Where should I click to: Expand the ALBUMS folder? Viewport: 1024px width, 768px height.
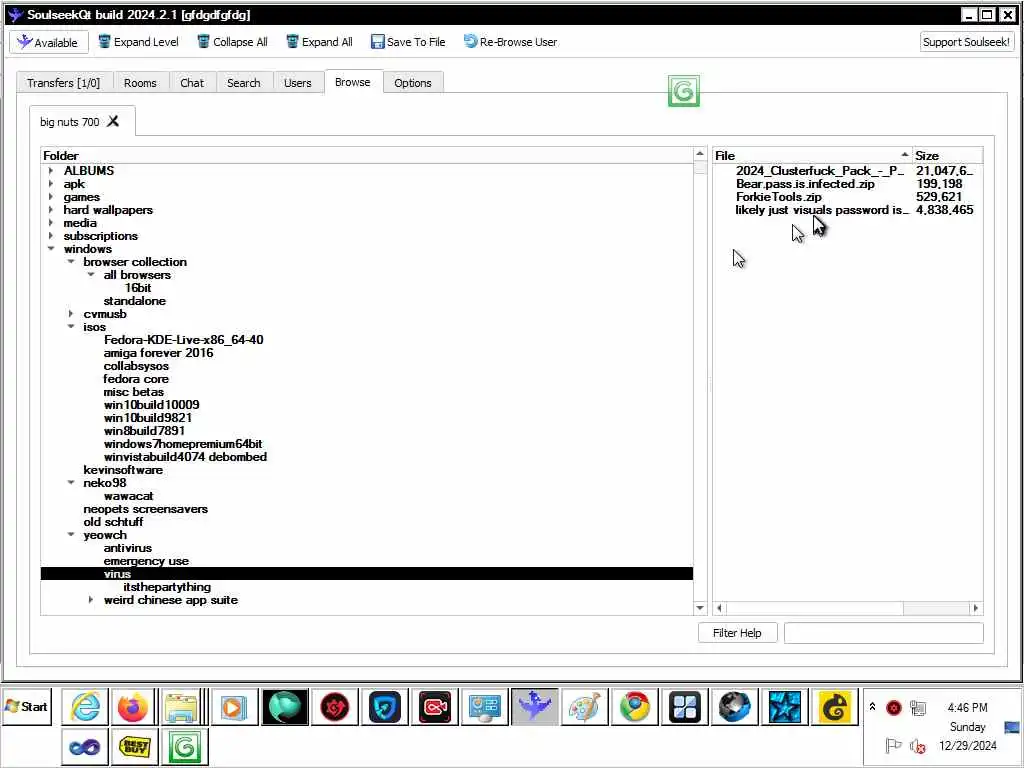(x=51, y=170)
